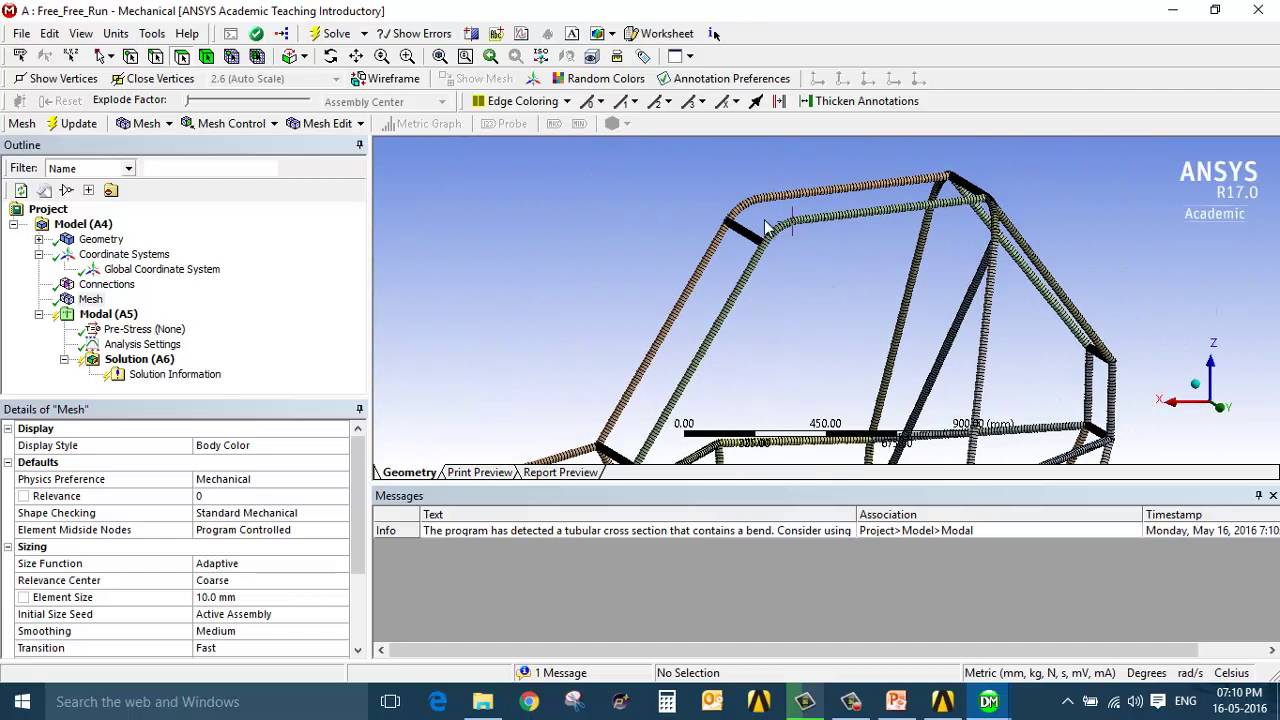The width and height of the screenshot is (1280, 720).
Task: Activate the Rotate view tool
Action: point(330,56)
